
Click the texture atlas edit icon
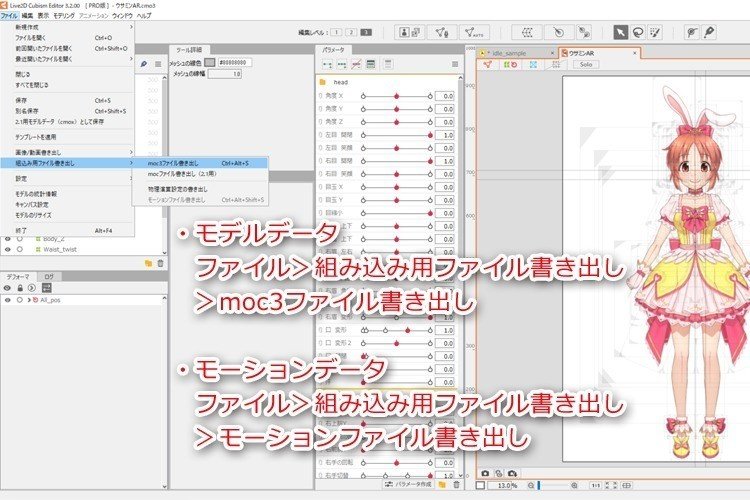tap(410, 33)
